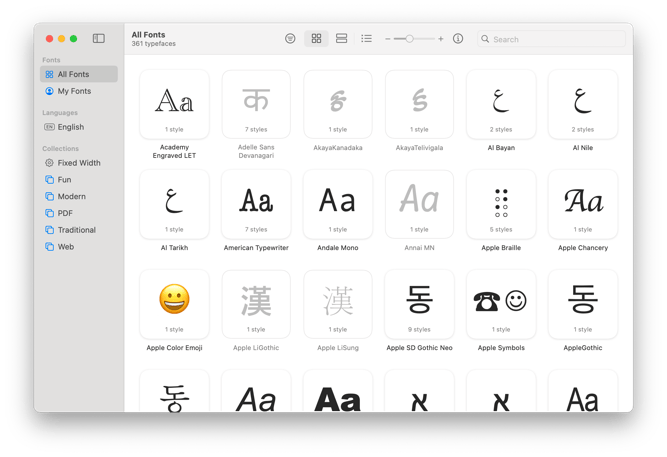The image size is (667, 457).
Task: Click into the Search field
Action: coord(551,39)
